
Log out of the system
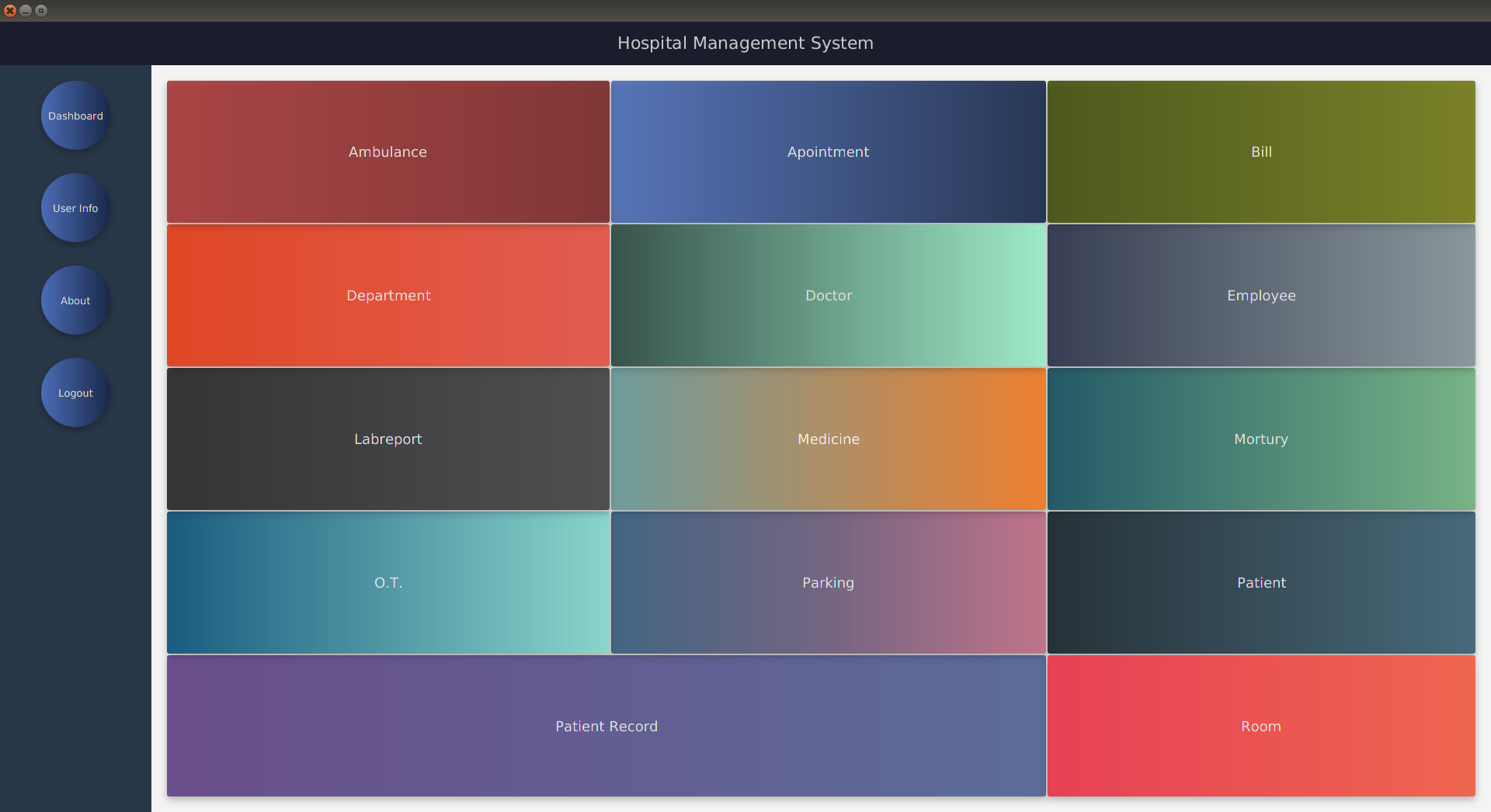pos(75,392)
